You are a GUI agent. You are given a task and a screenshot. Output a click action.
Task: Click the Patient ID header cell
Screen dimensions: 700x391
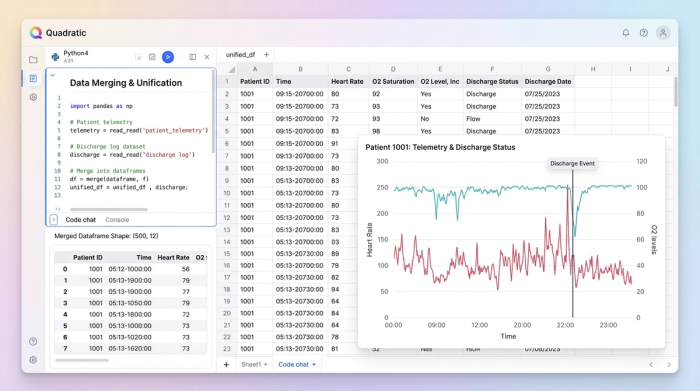pyautogui.click(x=255, y=82)
